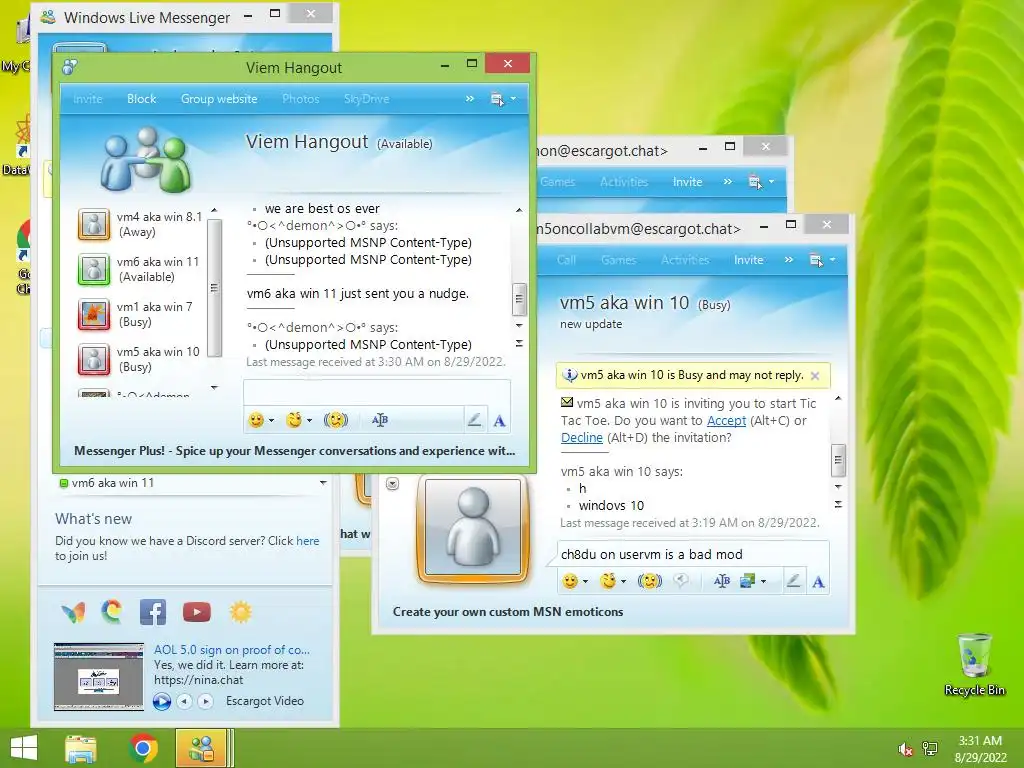Click 'here' link to join Discord
Image resolution: width=1024 pixels, height=768 pixels.
pyautogui.click(x=308, y=541)
